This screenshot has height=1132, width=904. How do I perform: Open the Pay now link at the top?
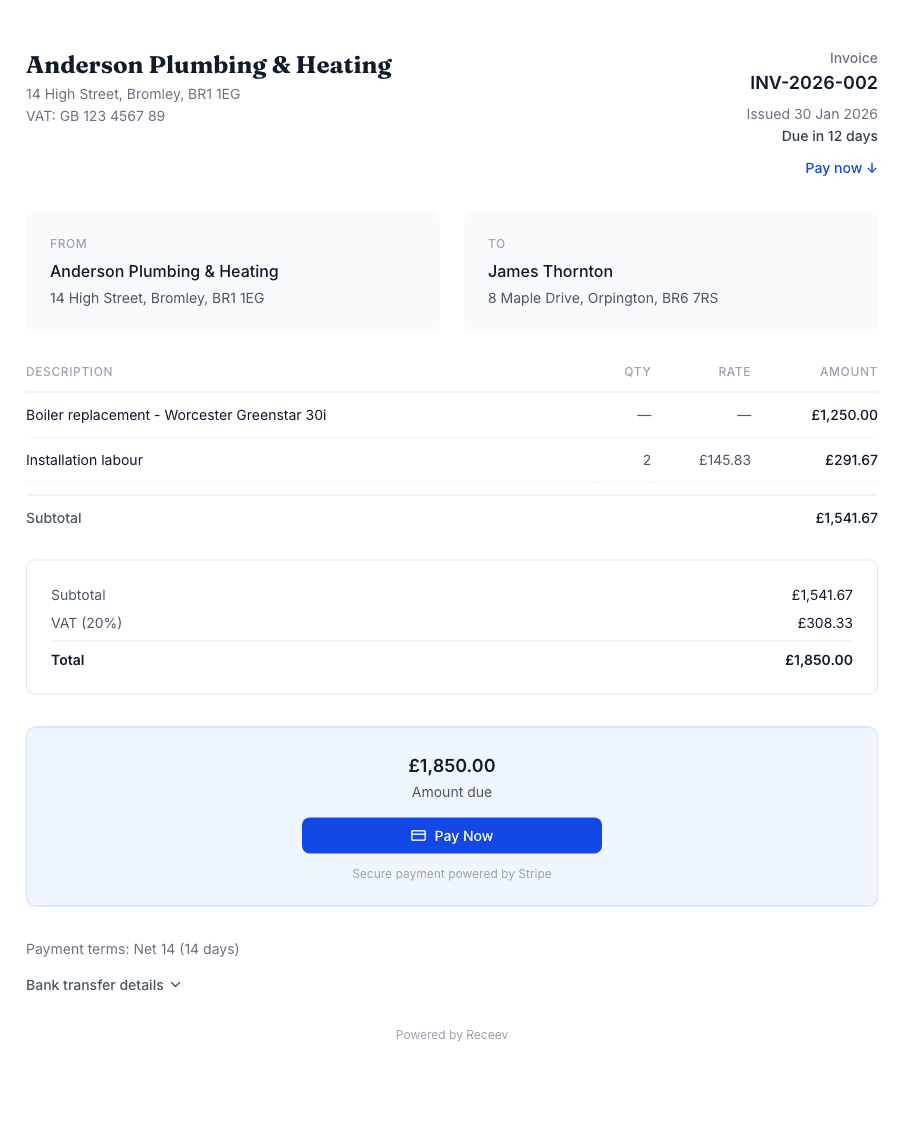(x=834, y=168)
